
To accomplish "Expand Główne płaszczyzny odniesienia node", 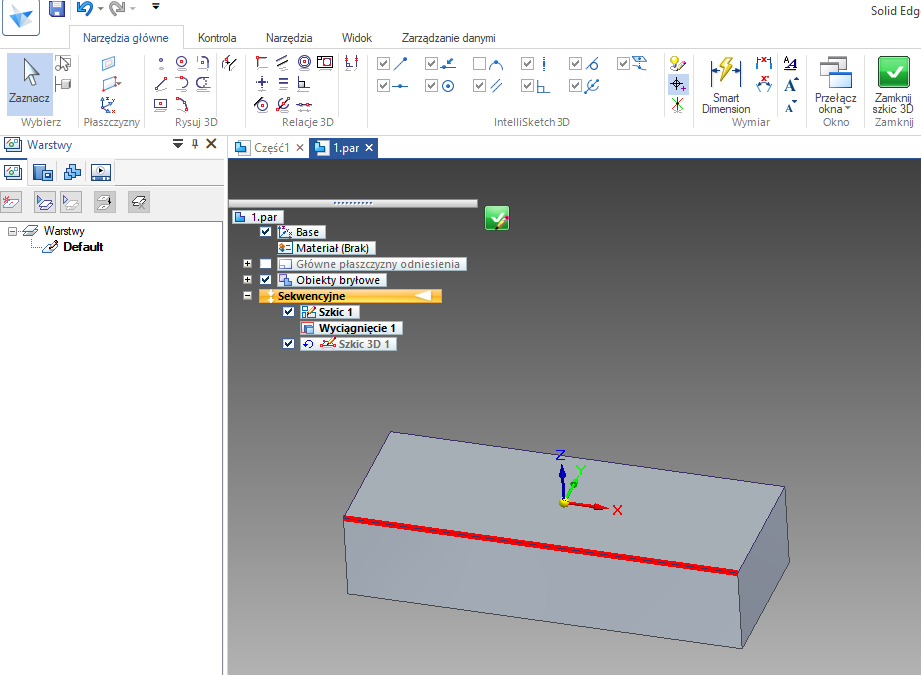I will [247, 264].
